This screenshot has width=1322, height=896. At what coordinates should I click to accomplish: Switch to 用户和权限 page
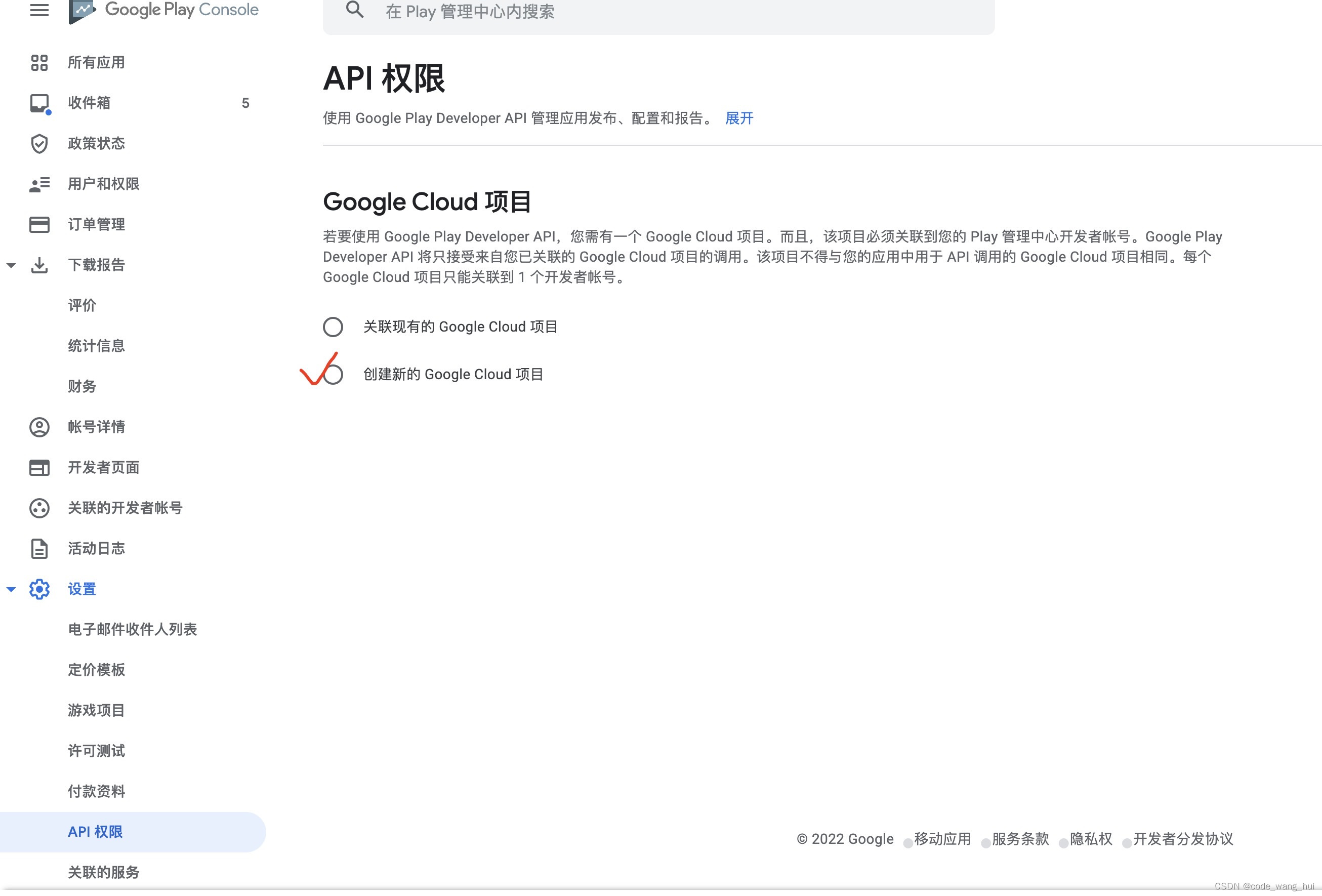click(x=102, y=184)
